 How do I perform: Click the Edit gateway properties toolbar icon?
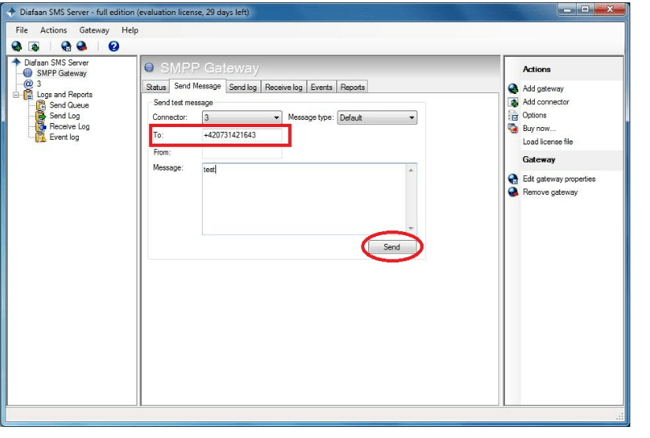tap(65, 46)
